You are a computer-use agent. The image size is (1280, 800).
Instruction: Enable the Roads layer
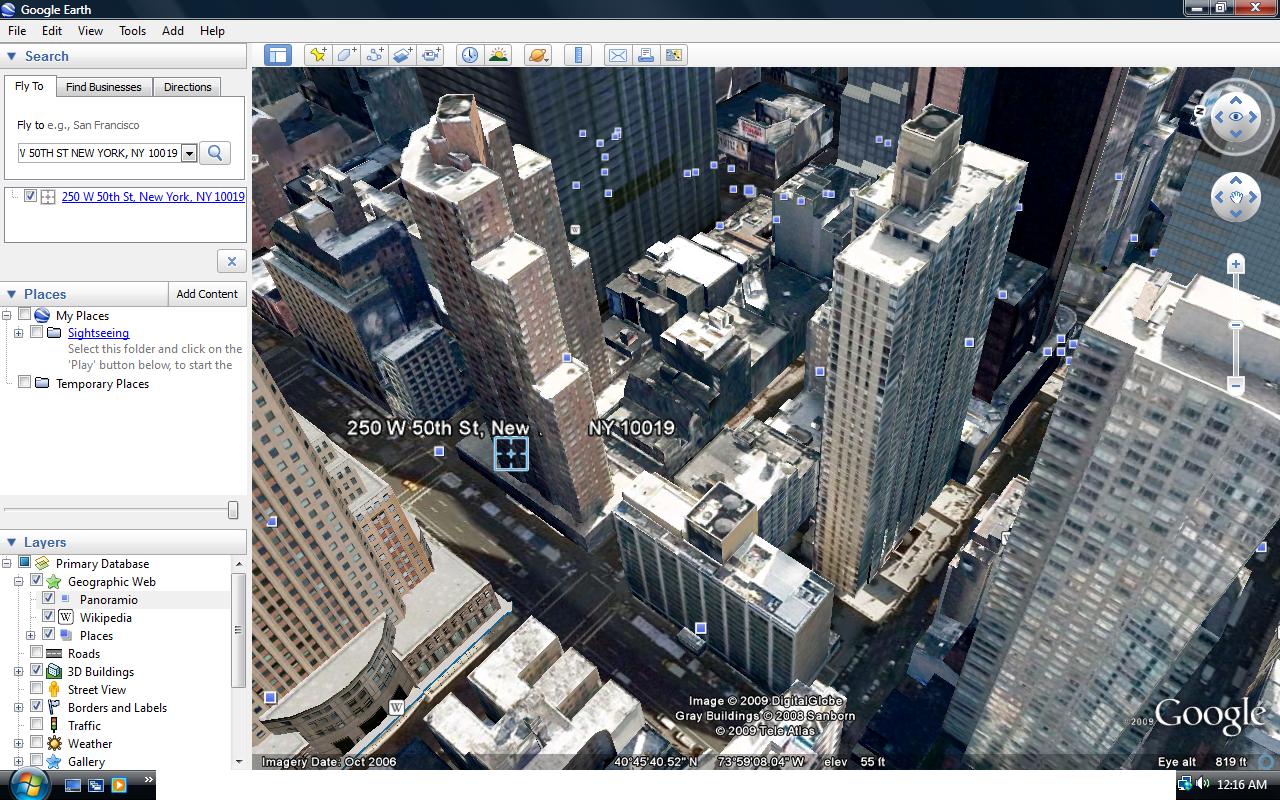coord(36,653)
